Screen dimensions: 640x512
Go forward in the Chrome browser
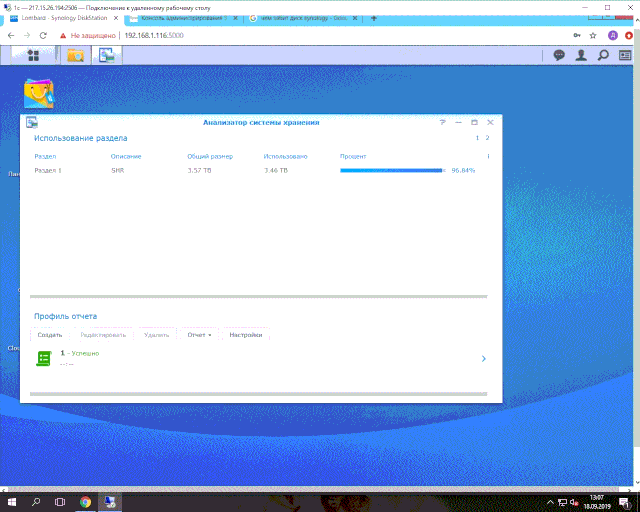tap(27, 36)
